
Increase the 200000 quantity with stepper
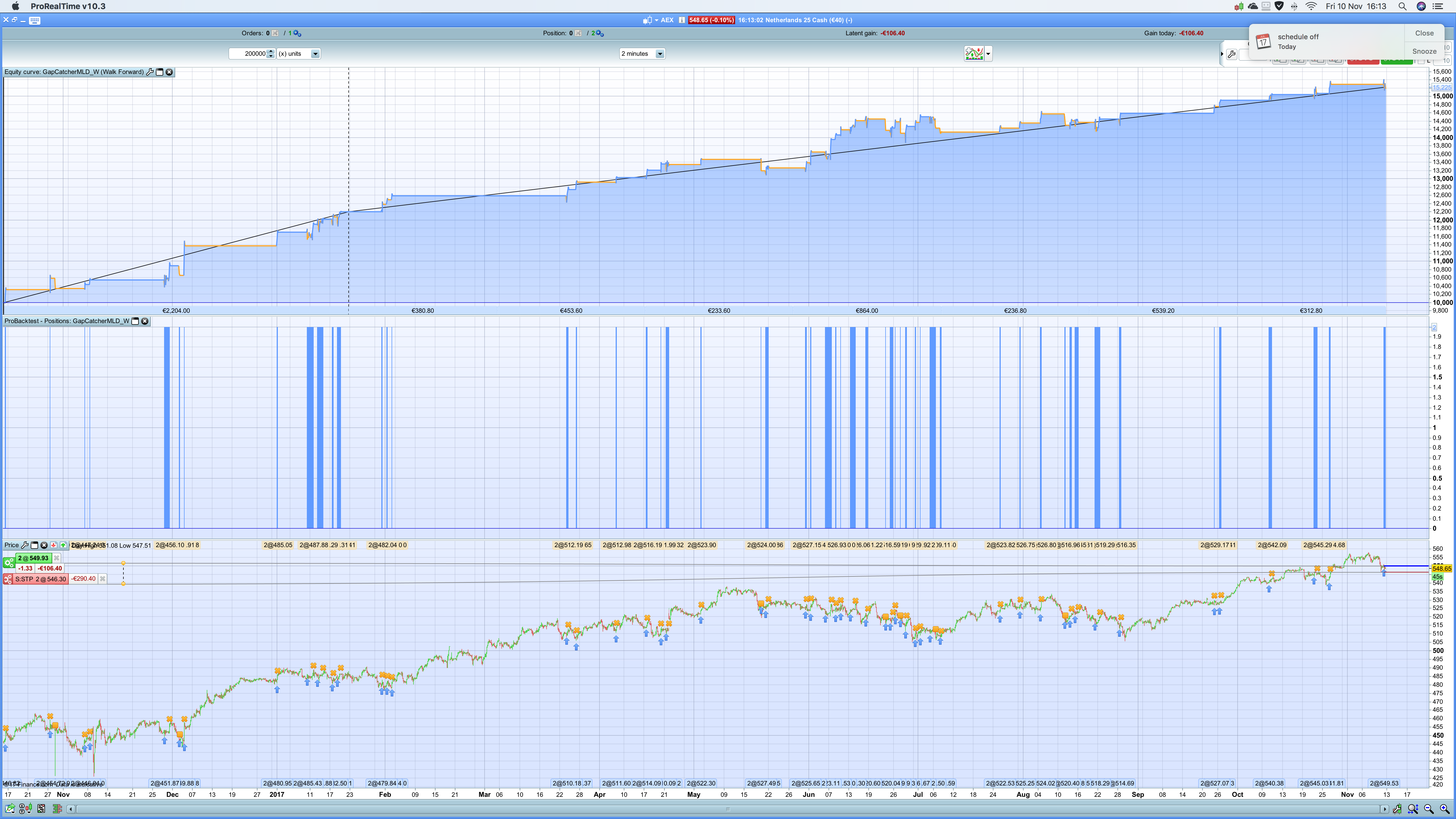tap(271, 51)
